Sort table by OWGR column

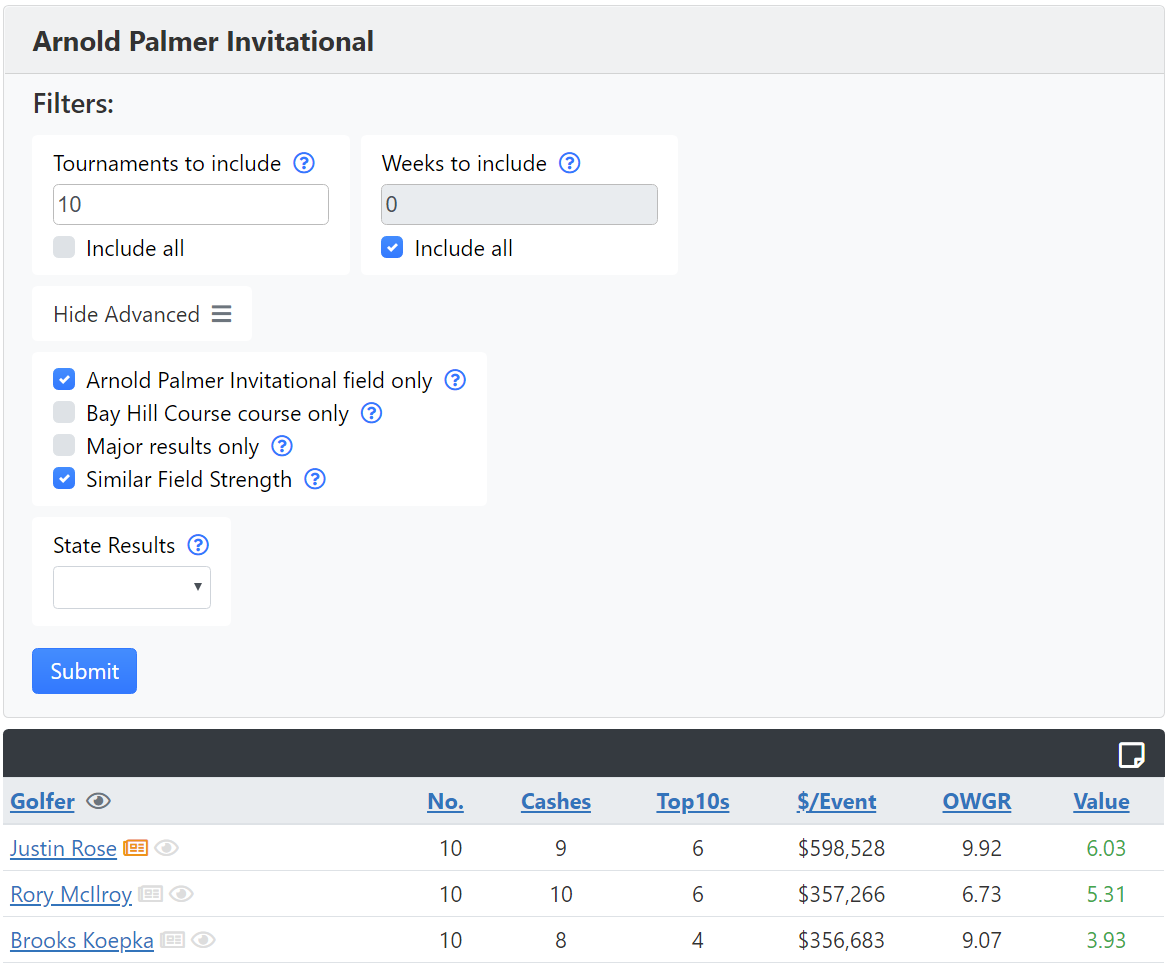click(x=977, y=801)
